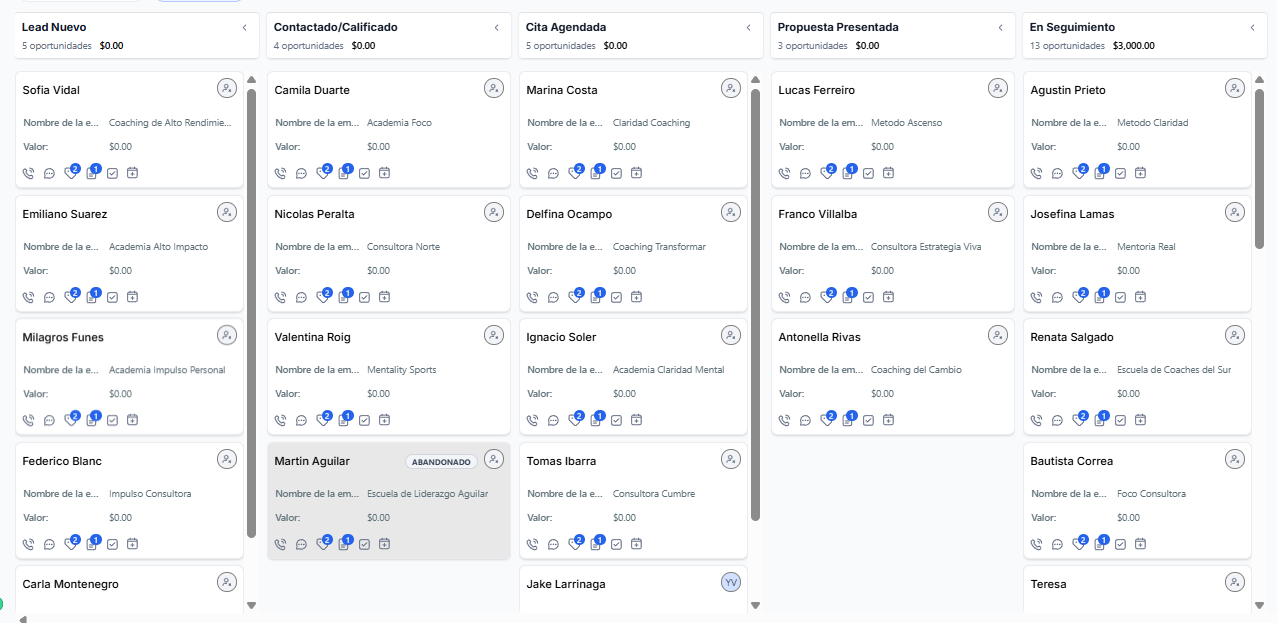Image resolution: width=1277 pixels, height=623 pixels.
Task: Click Lead Nuevo scrollbar up arrow
Action: (251, 79)
